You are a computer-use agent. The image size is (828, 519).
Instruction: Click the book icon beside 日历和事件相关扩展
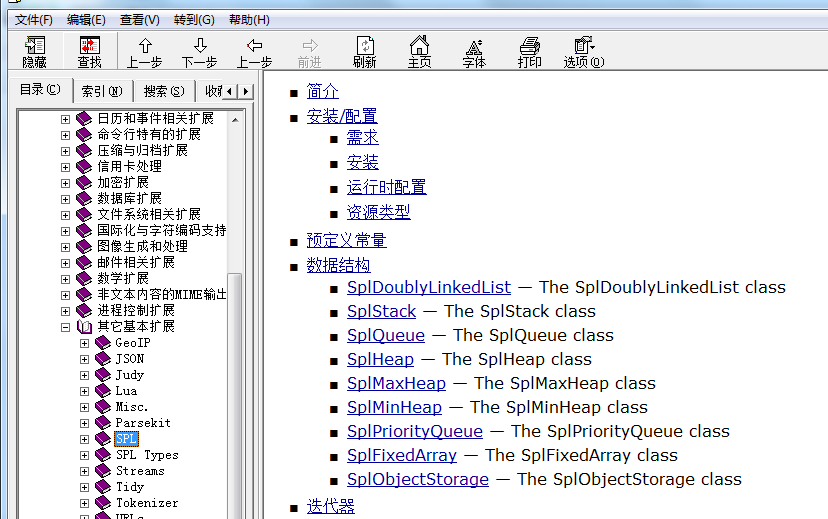[x=84, y=119]
